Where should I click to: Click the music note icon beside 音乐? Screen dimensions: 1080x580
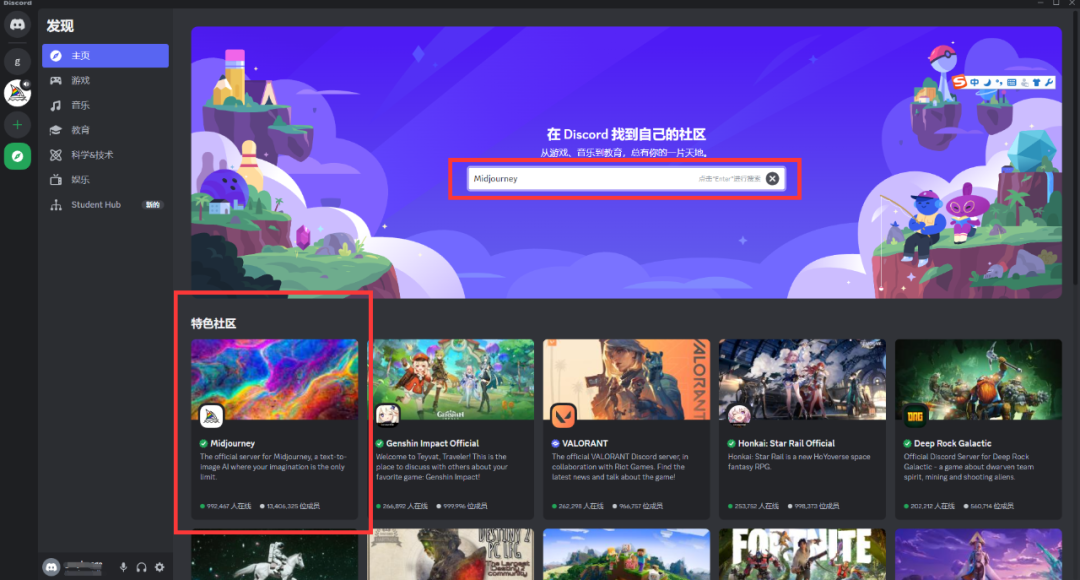[x=56, y=105]
